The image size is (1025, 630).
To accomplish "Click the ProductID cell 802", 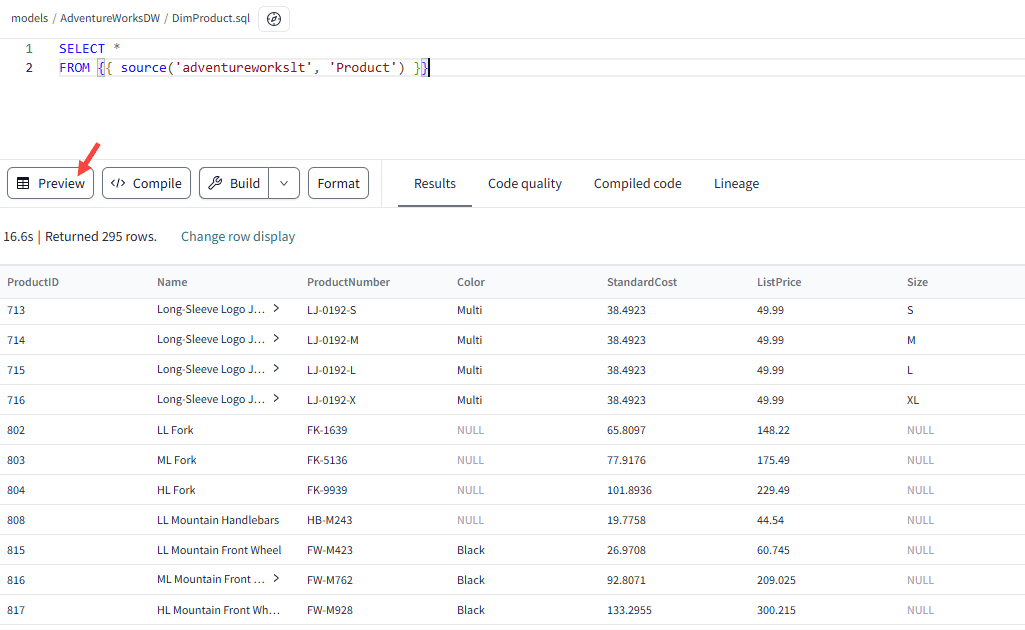I will coord(16,431).
